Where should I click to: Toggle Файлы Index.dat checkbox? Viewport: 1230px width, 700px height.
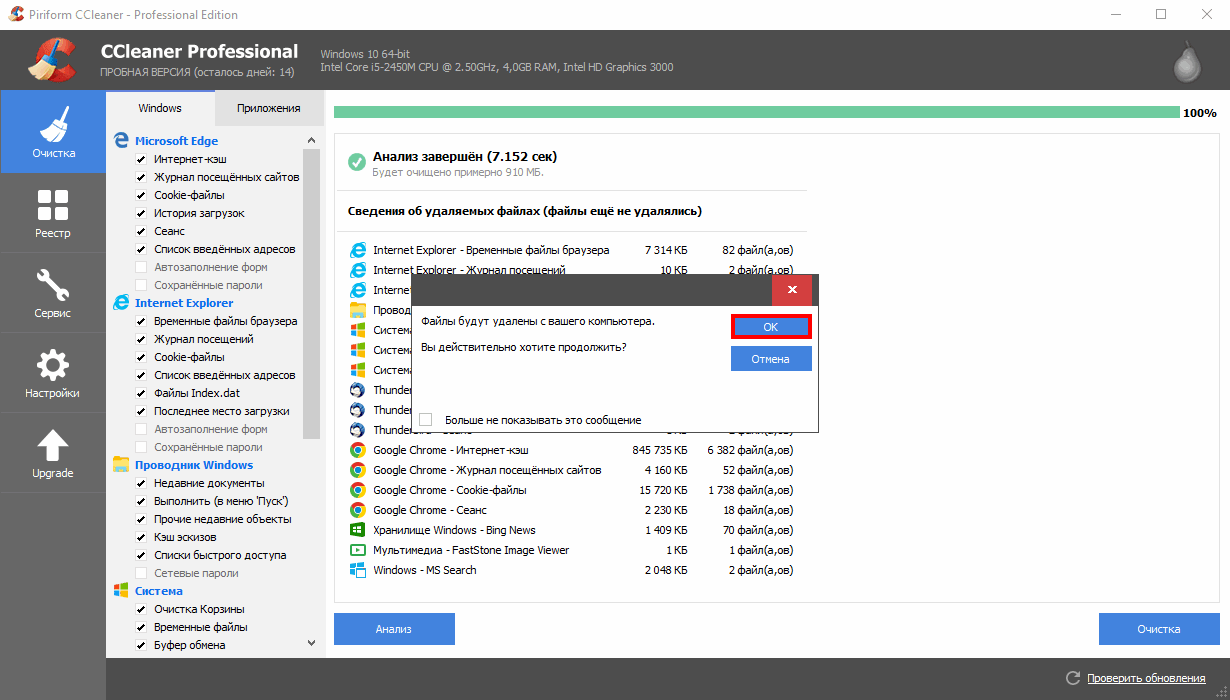click(x=141, y=393)
